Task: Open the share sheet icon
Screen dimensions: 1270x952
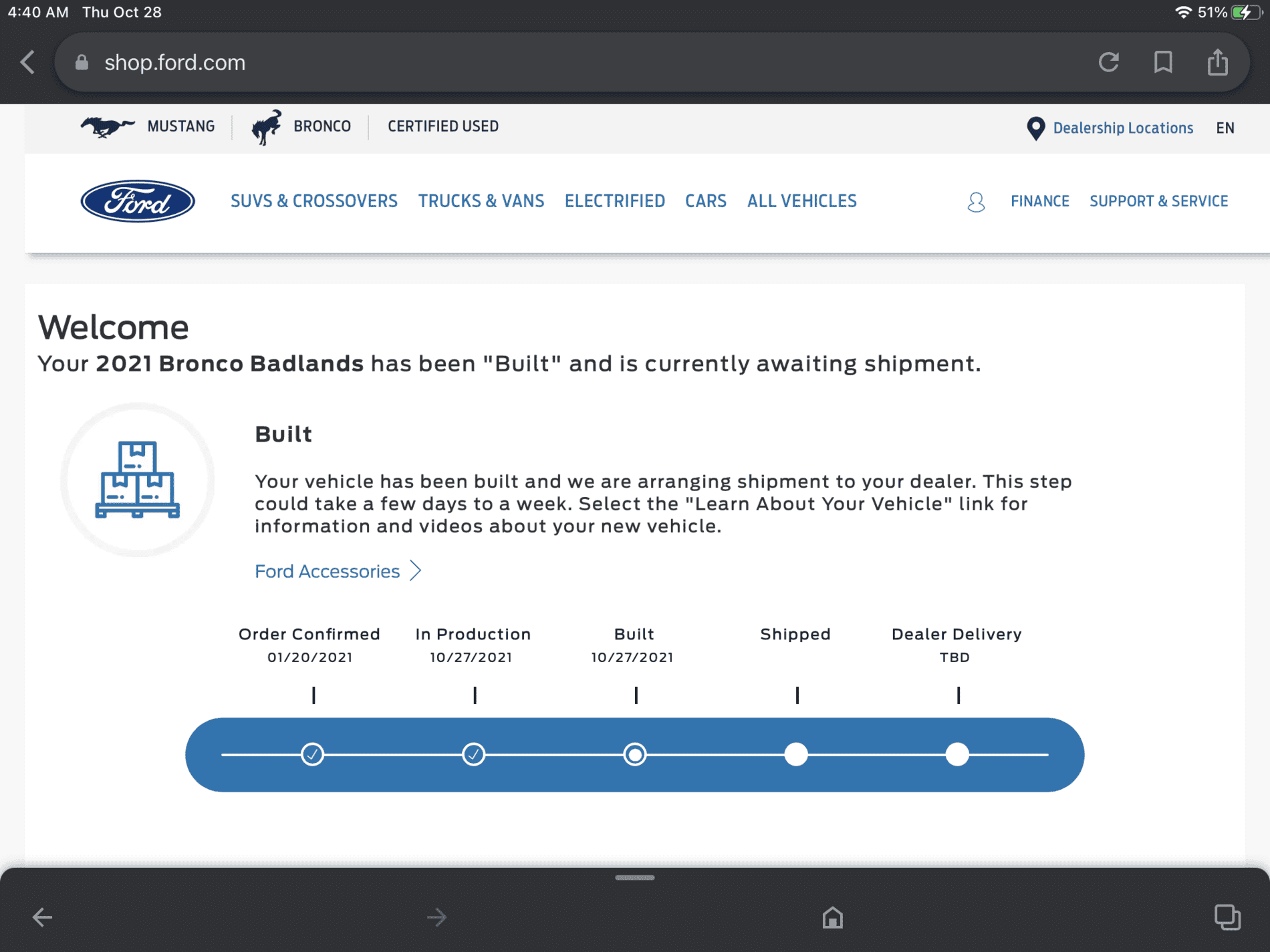Action: pos(1218,61)
